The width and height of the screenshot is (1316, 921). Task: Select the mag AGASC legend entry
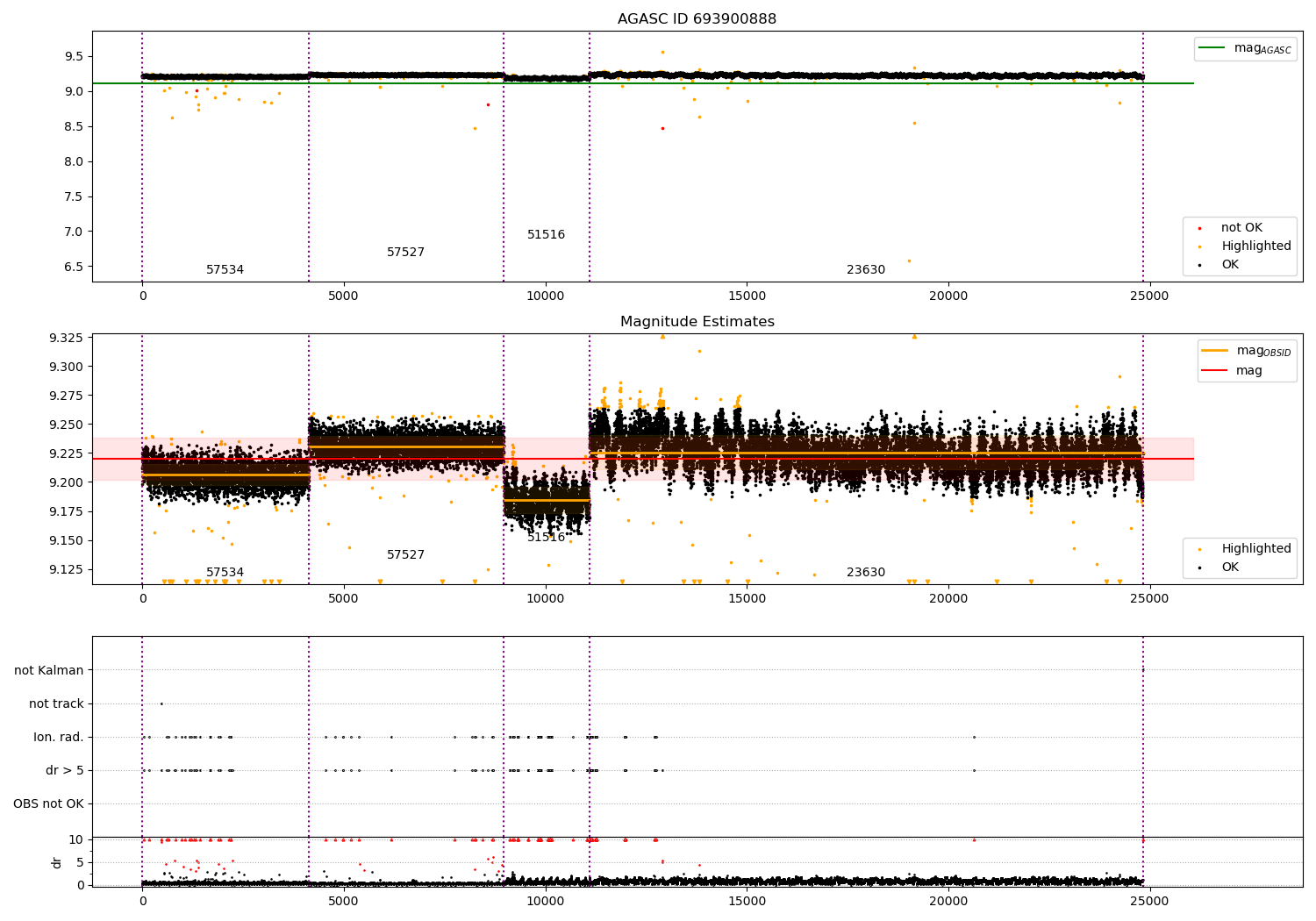[x=1245, y=48]
